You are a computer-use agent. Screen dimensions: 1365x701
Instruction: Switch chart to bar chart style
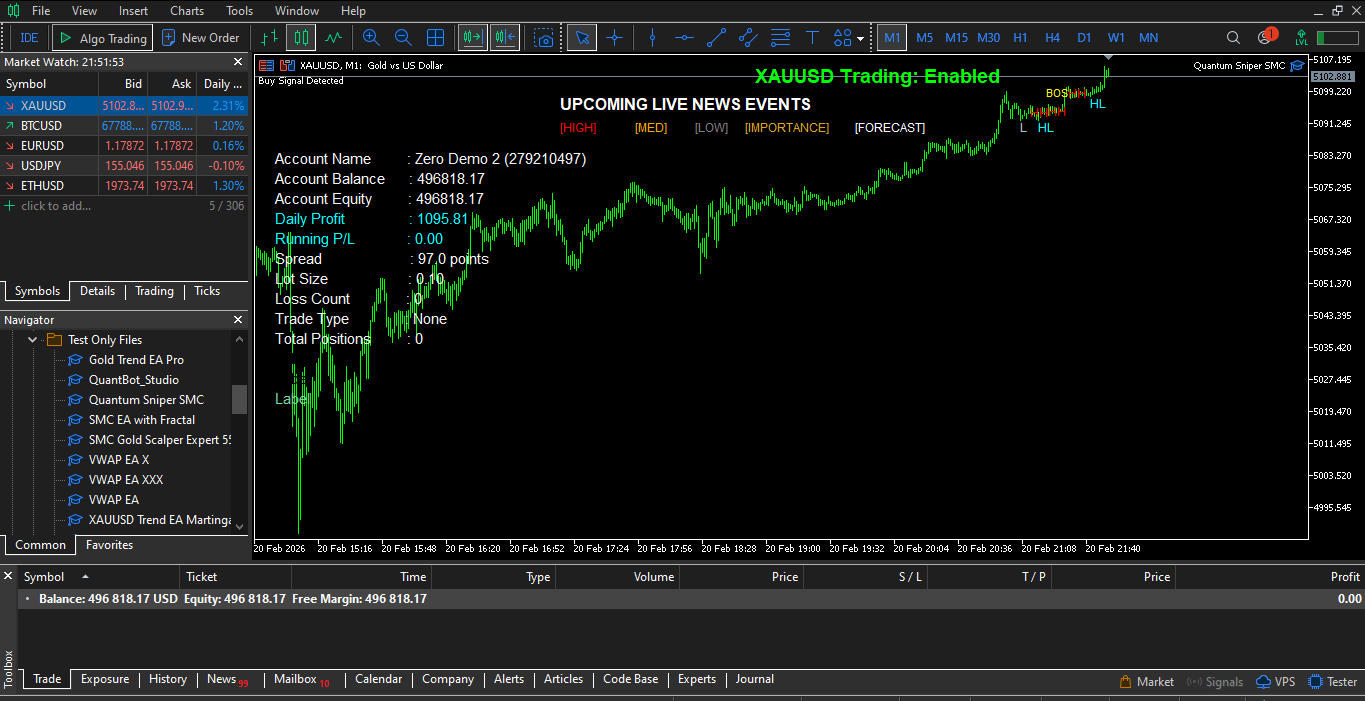[x=269, y=38]
